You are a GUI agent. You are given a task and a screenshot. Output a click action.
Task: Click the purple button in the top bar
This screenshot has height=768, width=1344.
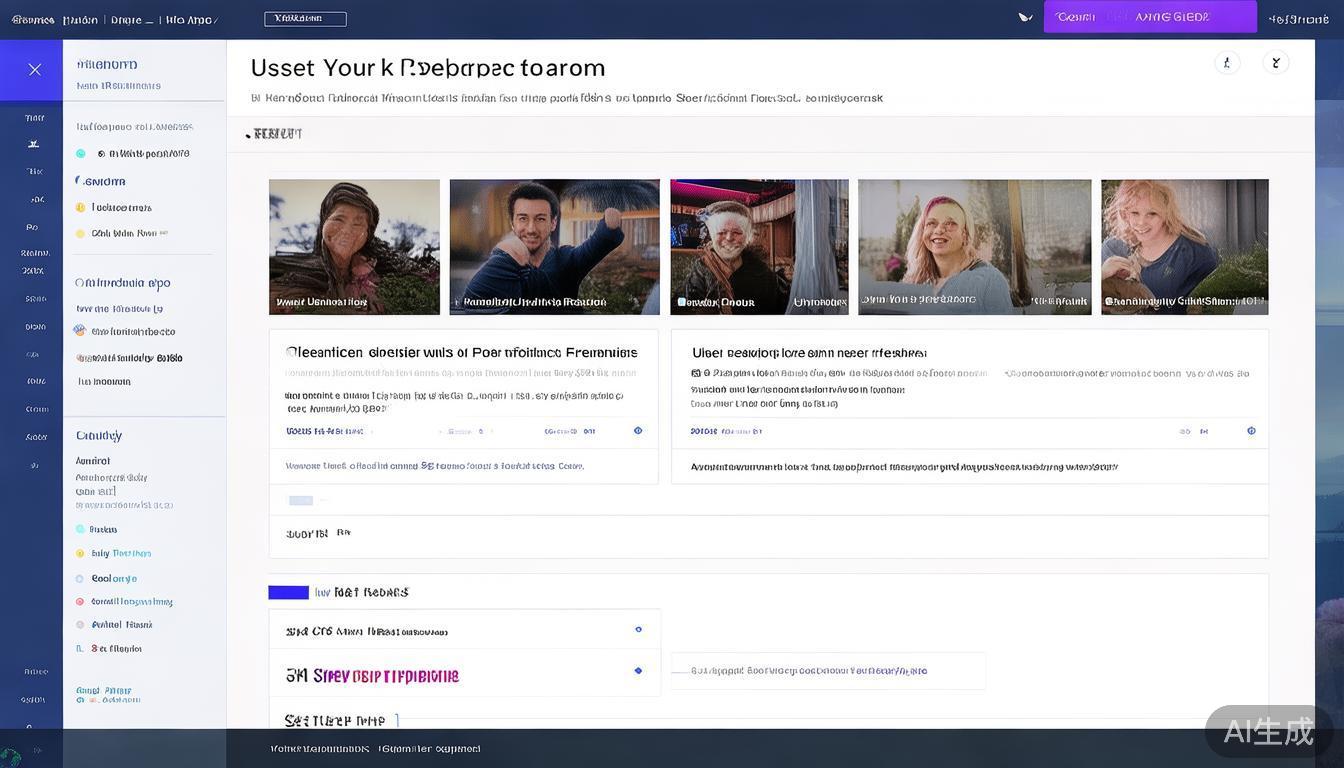1150,17
